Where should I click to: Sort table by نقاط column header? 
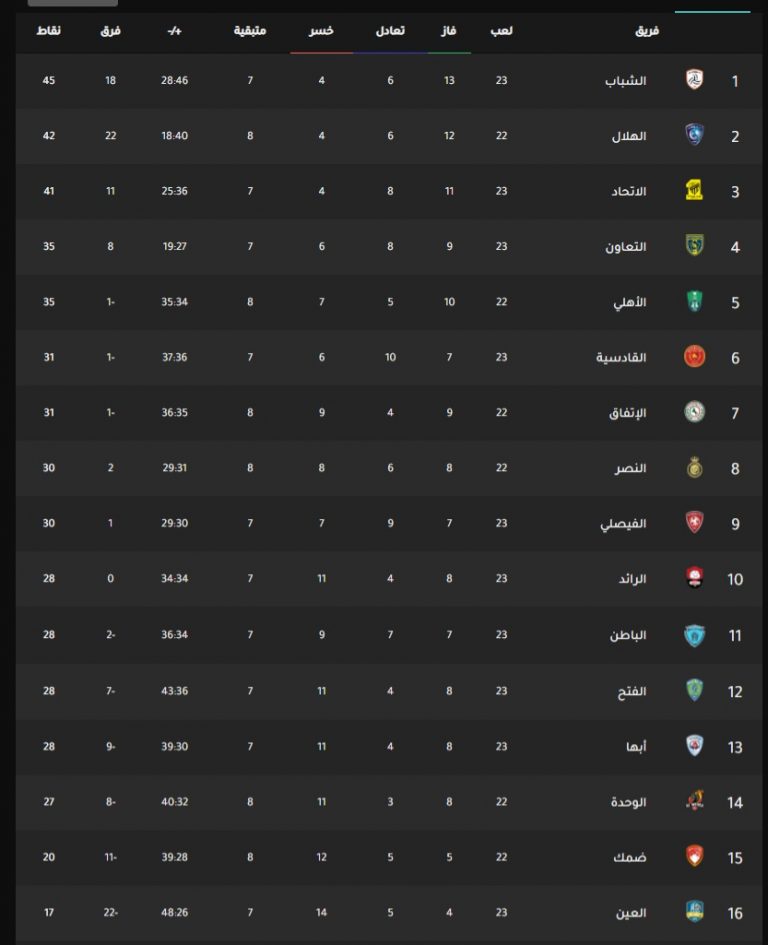click(48, 31)
